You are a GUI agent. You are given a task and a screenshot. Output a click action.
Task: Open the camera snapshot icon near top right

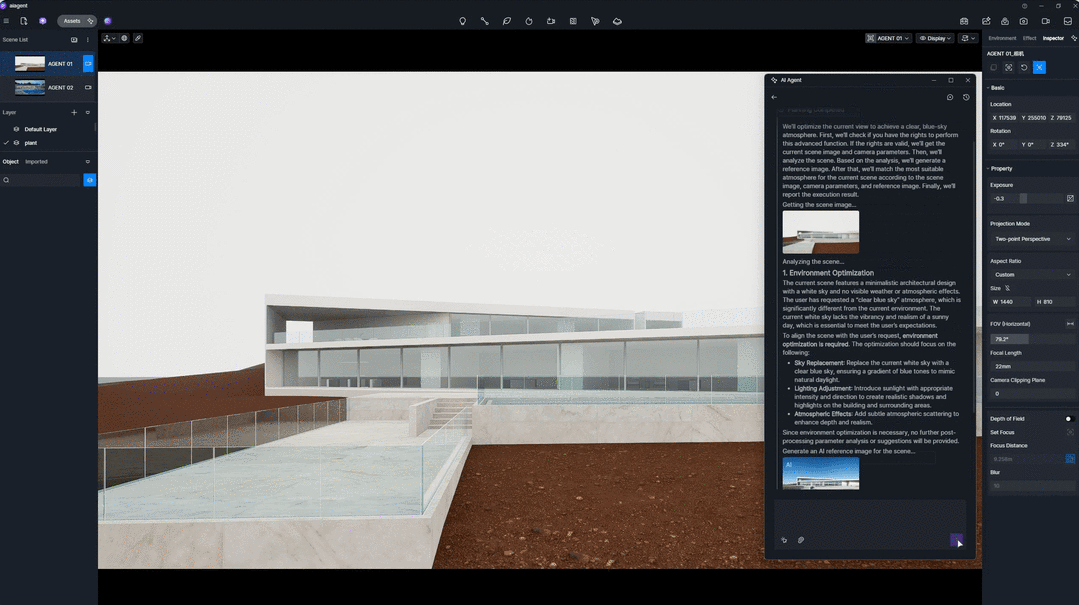1023,21
